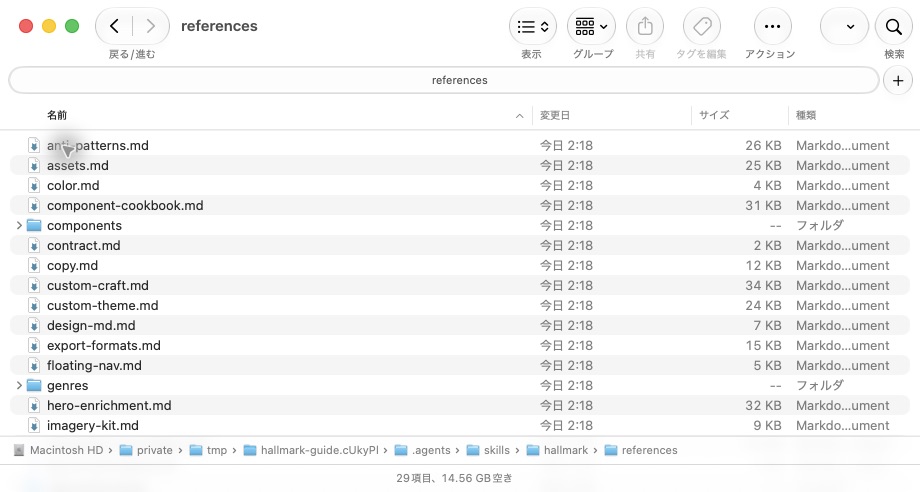Click the Edit Tags (タグを編集) icon
The height and width of the screenshot is (492, 920).
(702, 26)
